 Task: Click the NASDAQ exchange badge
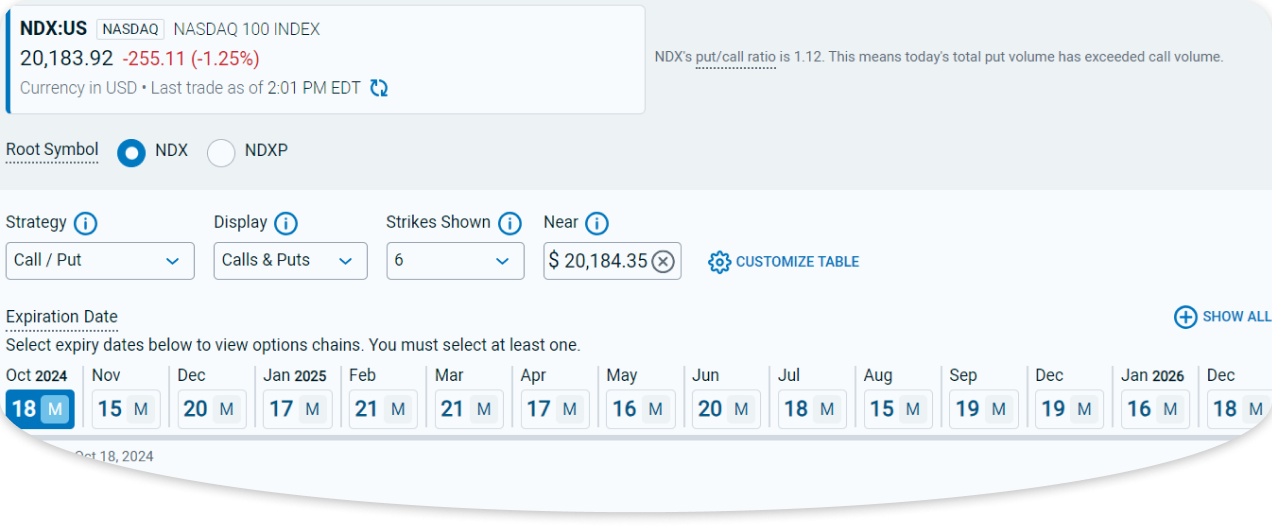[x=131, y=29]
